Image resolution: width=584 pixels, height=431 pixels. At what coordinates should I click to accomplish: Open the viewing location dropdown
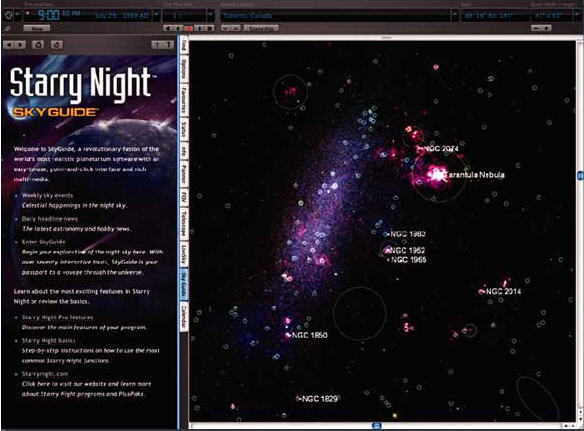click(454, 16)
